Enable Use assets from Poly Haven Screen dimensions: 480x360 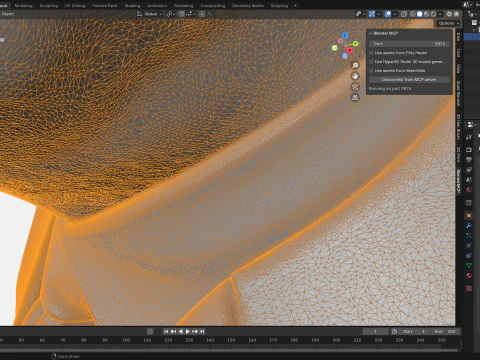371,53
